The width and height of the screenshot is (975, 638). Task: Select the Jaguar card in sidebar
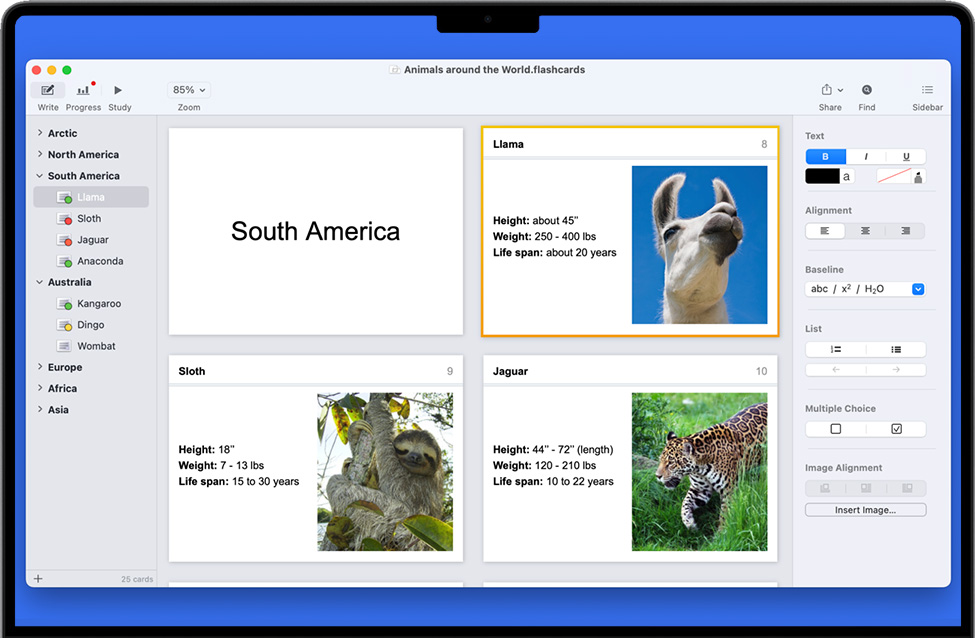(91, 240)
